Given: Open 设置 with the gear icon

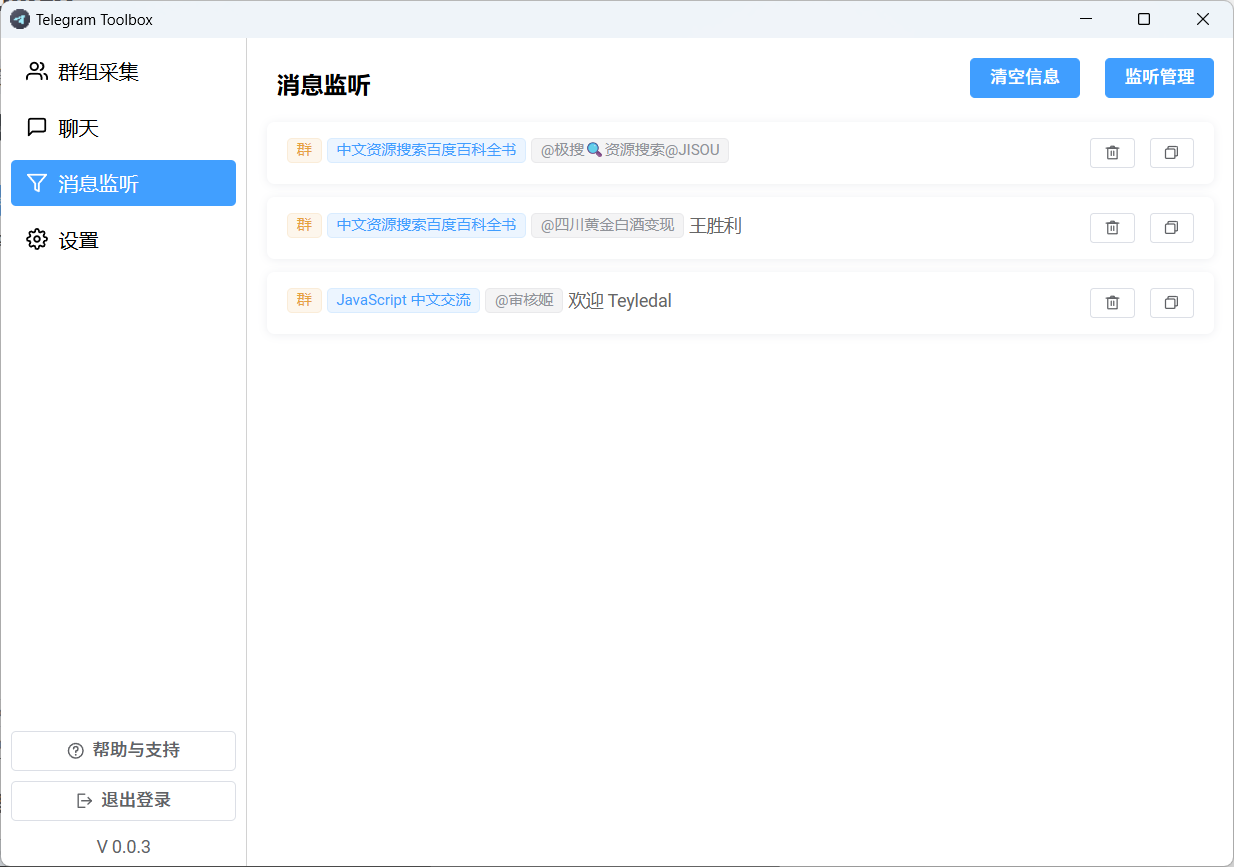Looking at the screenshot, I should click(x=37, y=239).
